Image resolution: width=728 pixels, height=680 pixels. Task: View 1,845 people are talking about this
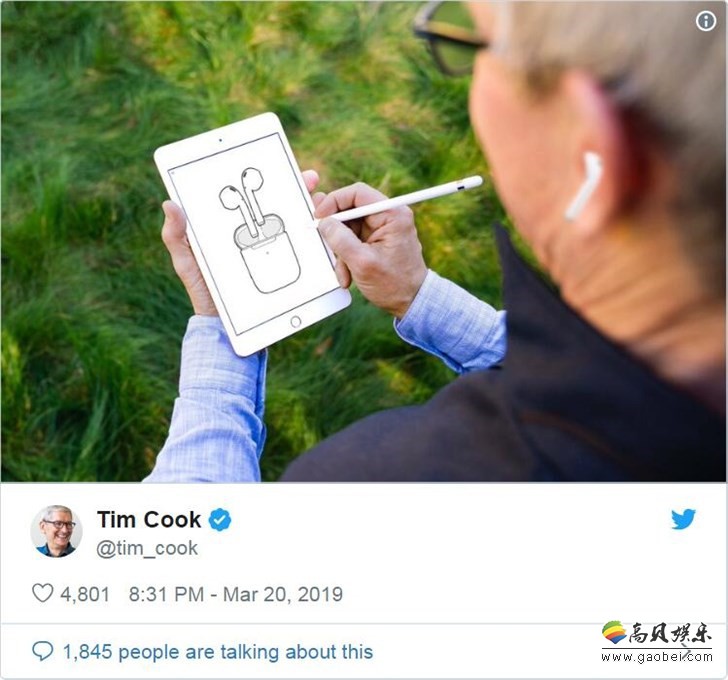[218, 652]
